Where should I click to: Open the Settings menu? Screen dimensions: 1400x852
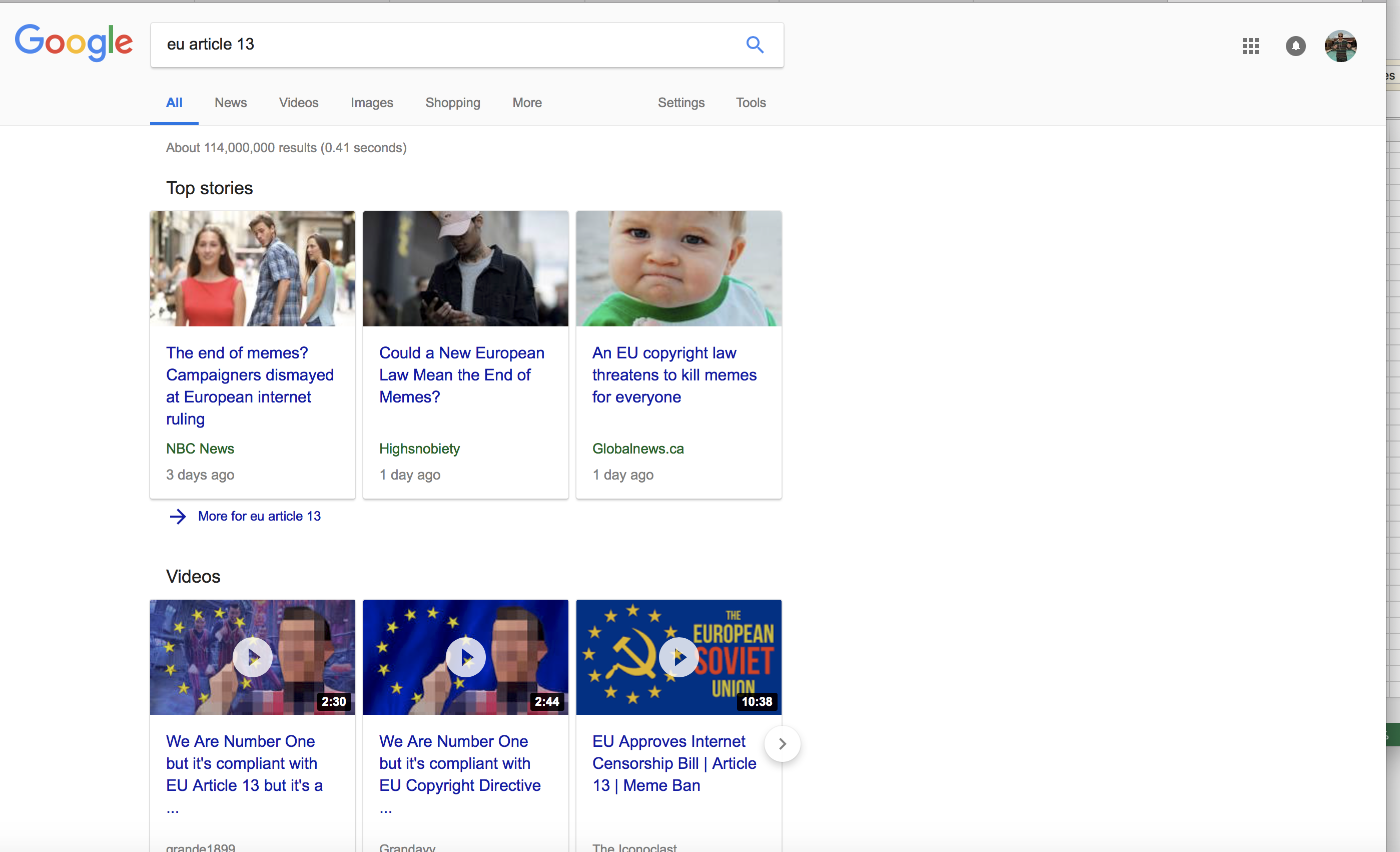(x=680, y=103)
